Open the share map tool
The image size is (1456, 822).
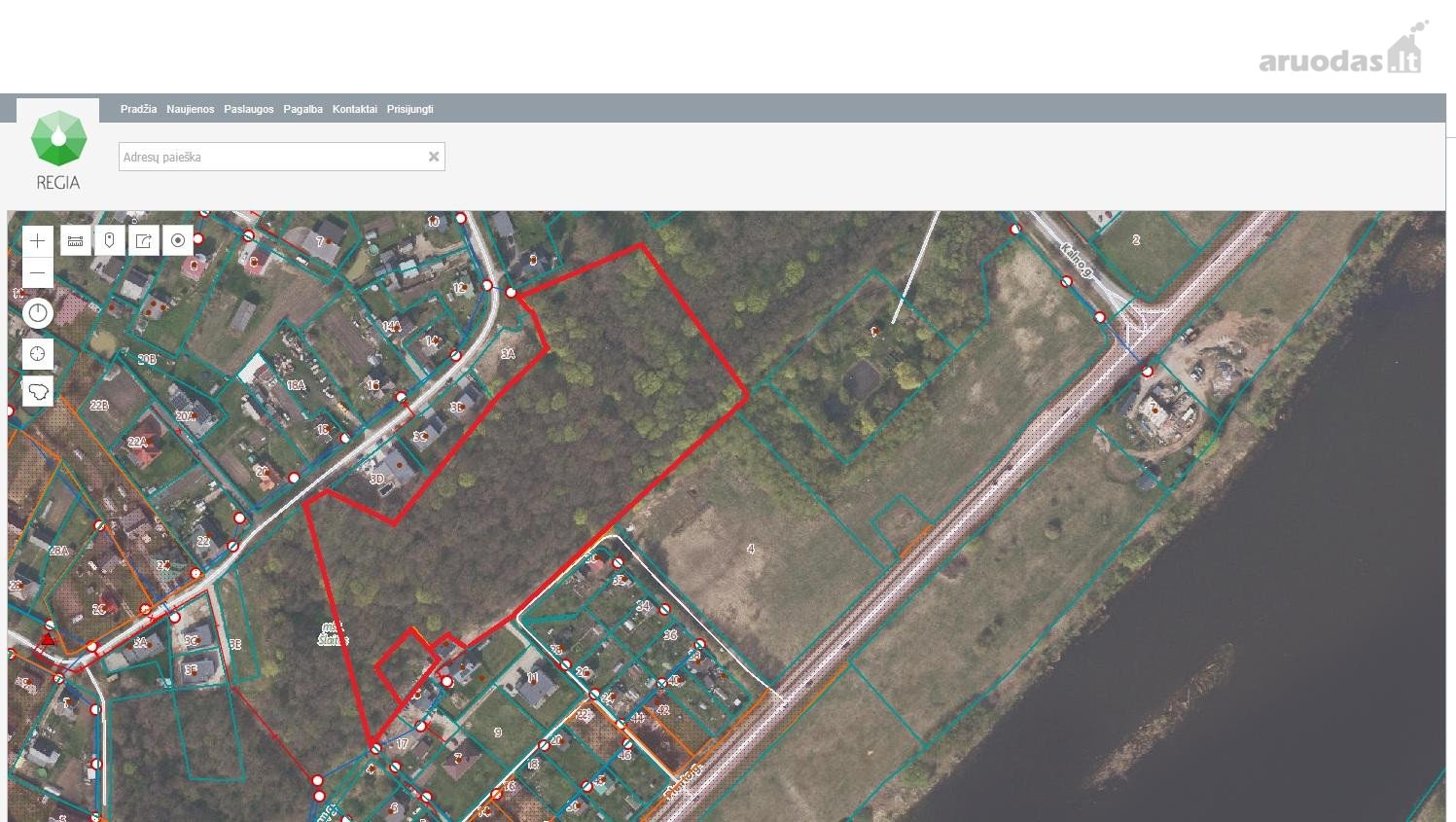pyautogui.click(x=143, y=240)
